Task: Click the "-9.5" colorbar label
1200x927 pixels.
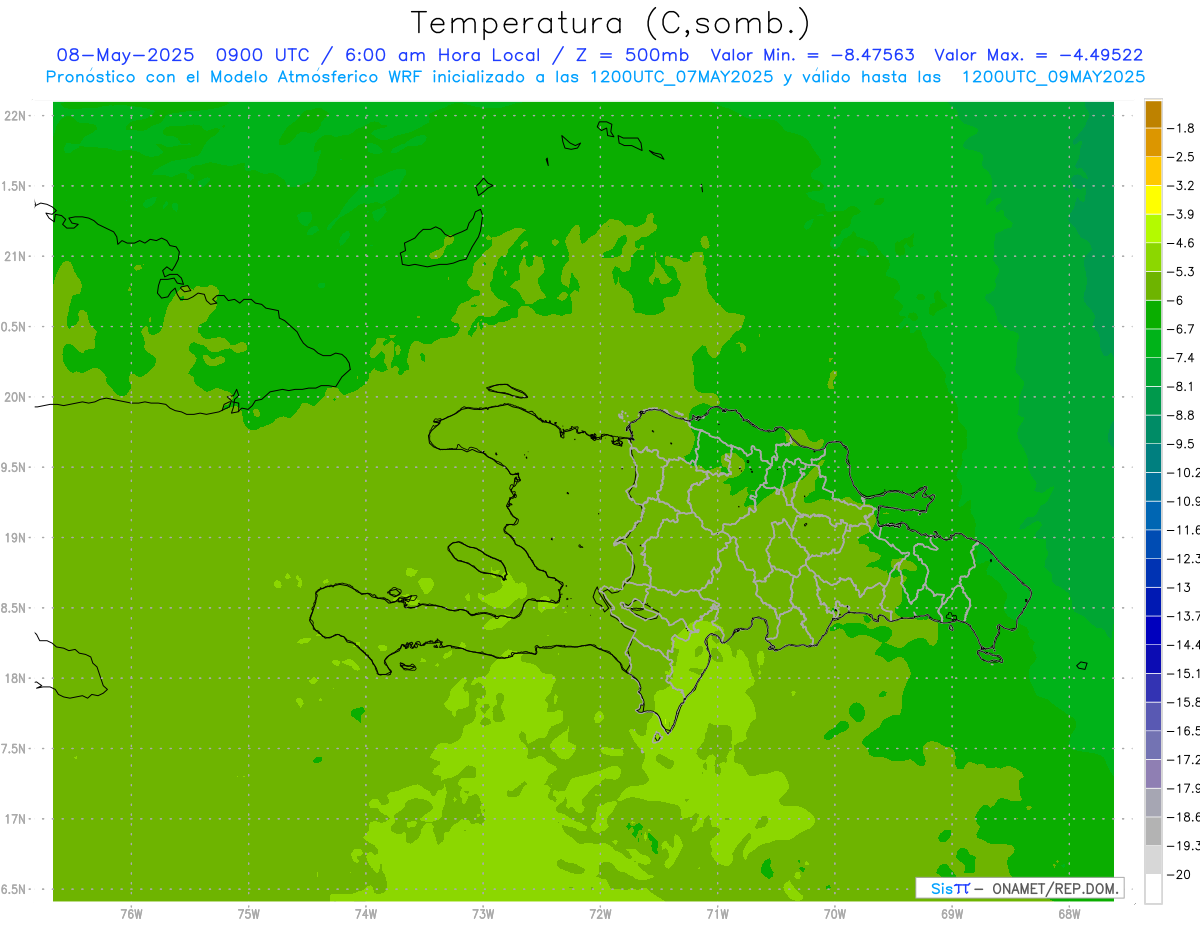Action: tap(1181, 444)
